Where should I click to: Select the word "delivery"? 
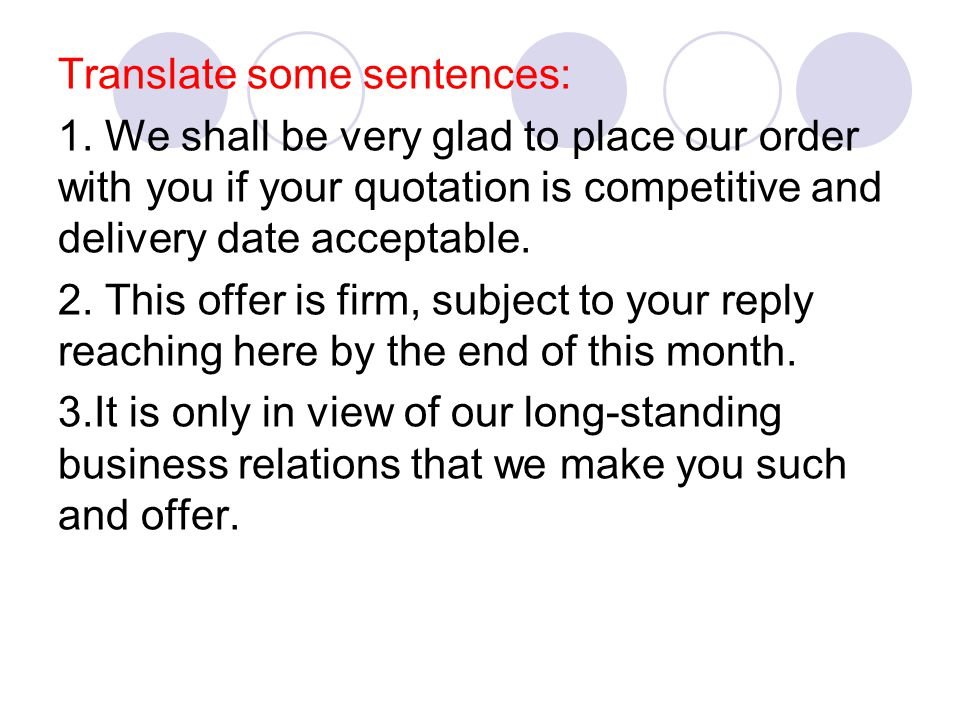tap(132, 240)
